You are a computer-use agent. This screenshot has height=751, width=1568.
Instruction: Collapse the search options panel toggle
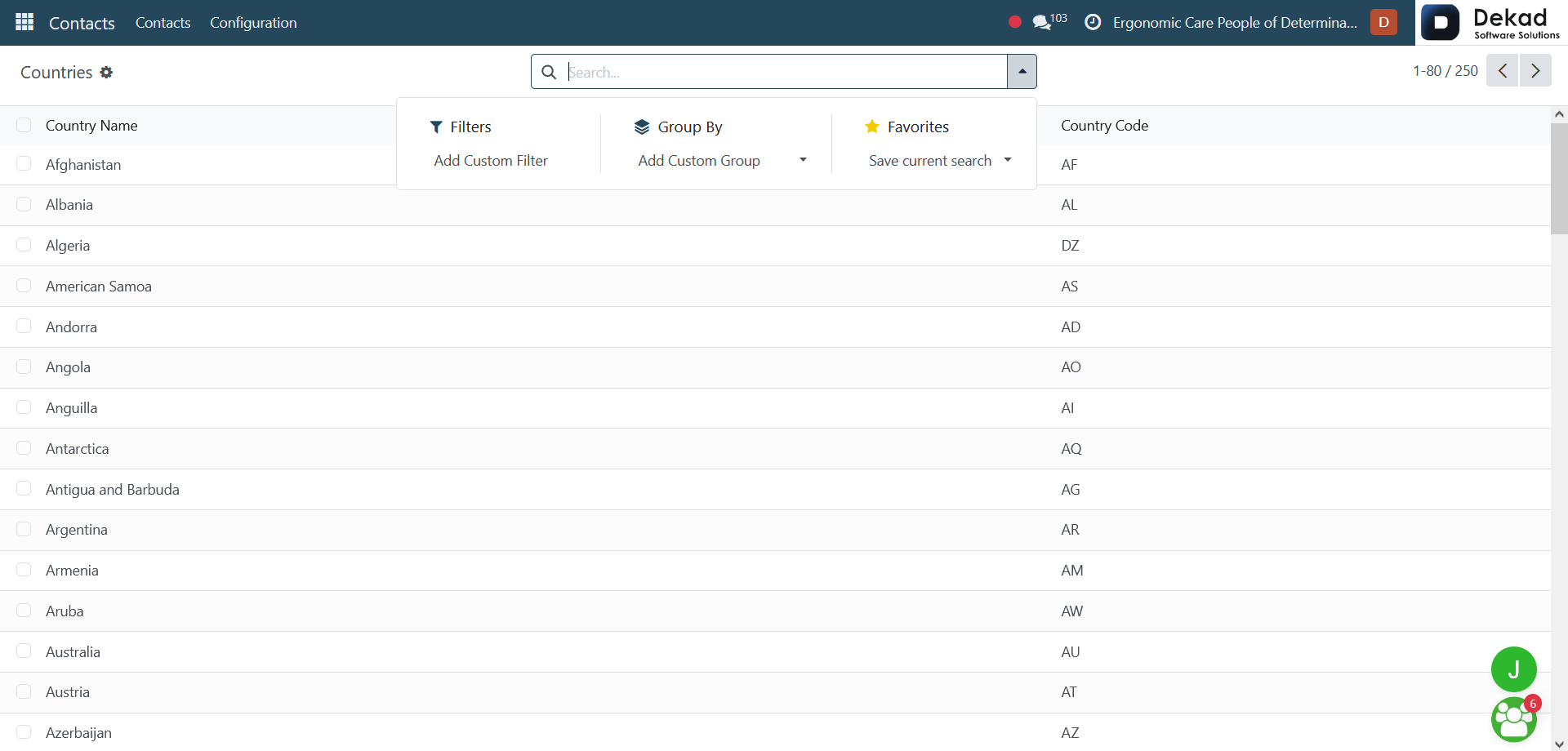click(x=1022, y=72)
